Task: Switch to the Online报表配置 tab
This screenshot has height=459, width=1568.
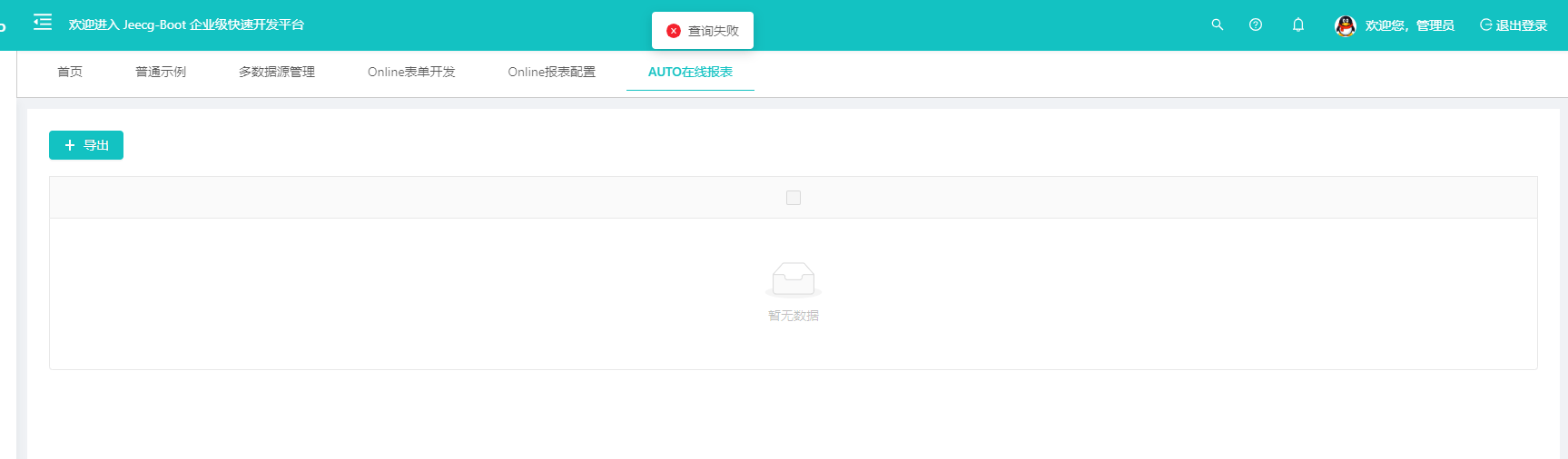Action: point(551,73)
